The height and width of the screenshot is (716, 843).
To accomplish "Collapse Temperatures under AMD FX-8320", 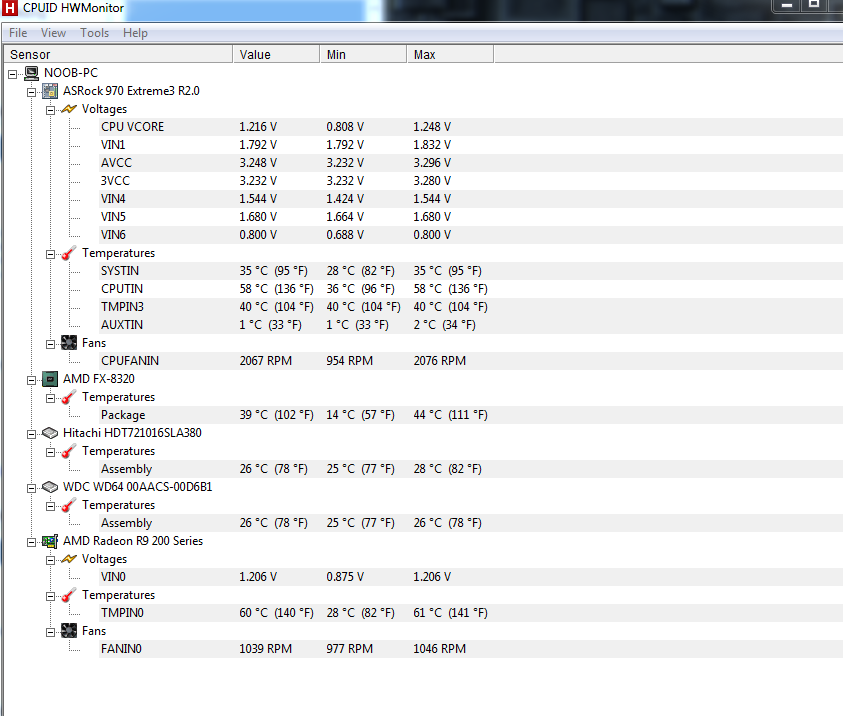I will pyautogui.click(x=51, y=399).
